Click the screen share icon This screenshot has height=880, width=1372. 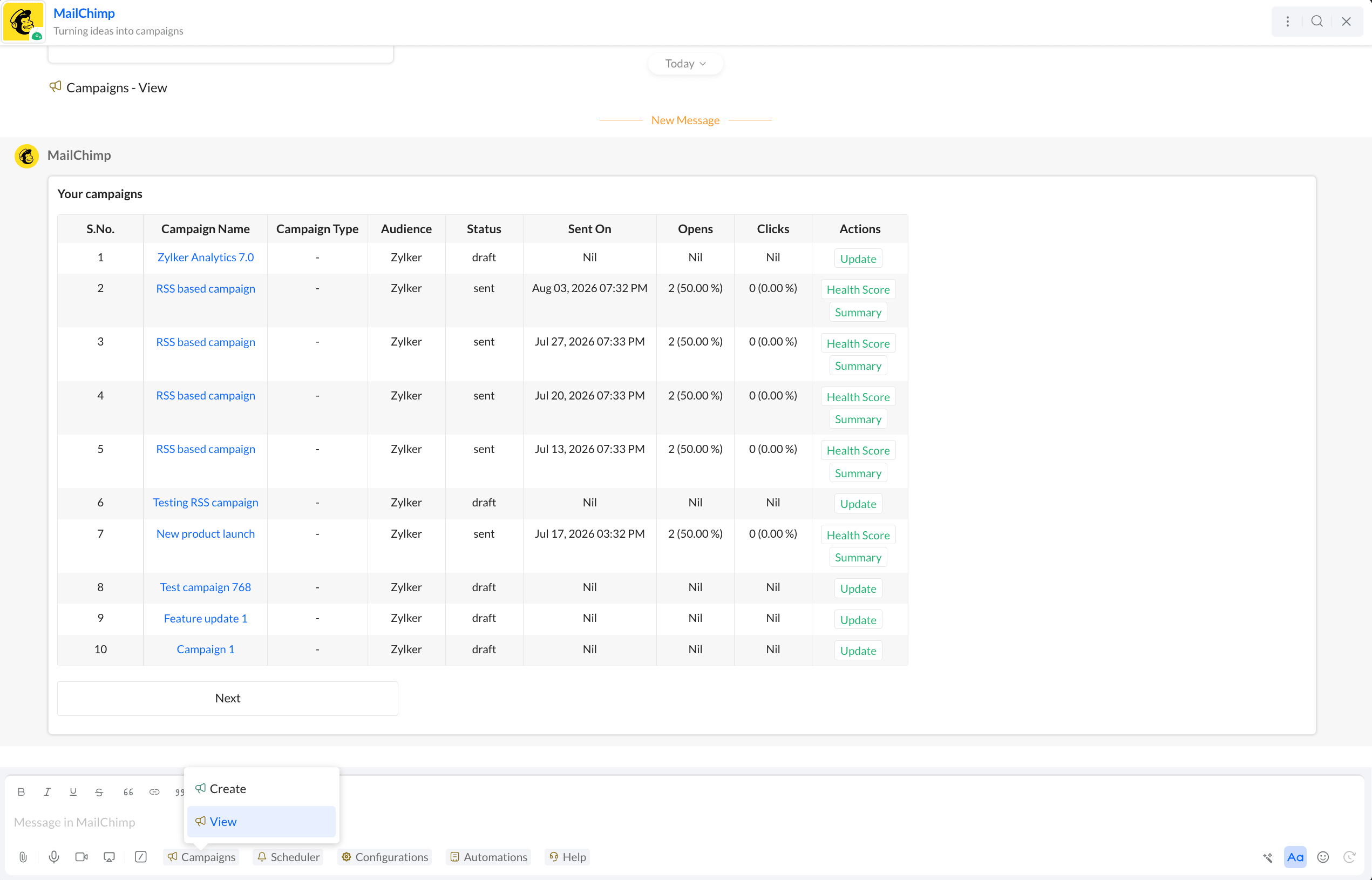tap(109, 857)
